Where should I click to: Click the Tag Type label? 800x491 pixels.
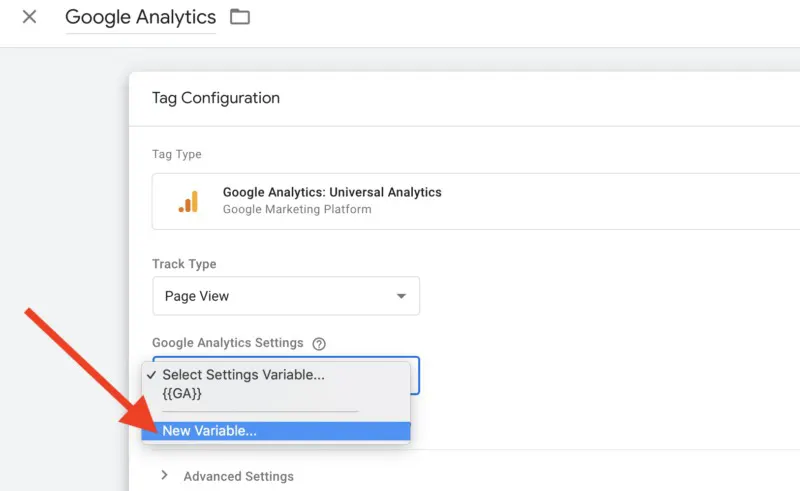(177, 154)
